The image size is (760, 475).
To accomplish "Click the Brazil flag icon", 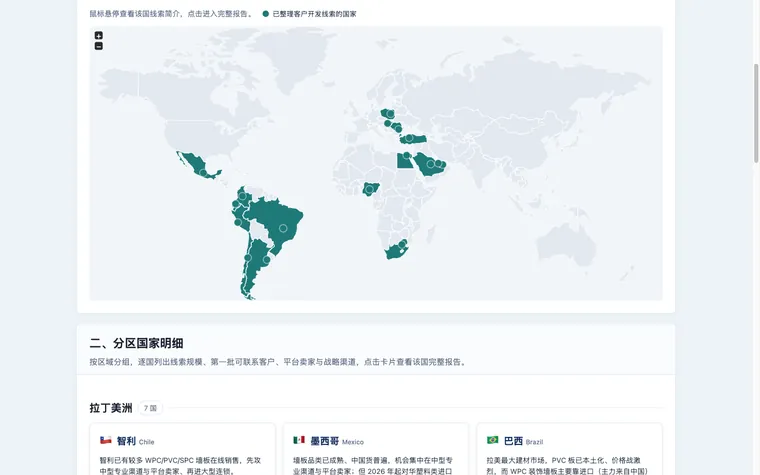I will click(x=492, y=440).
